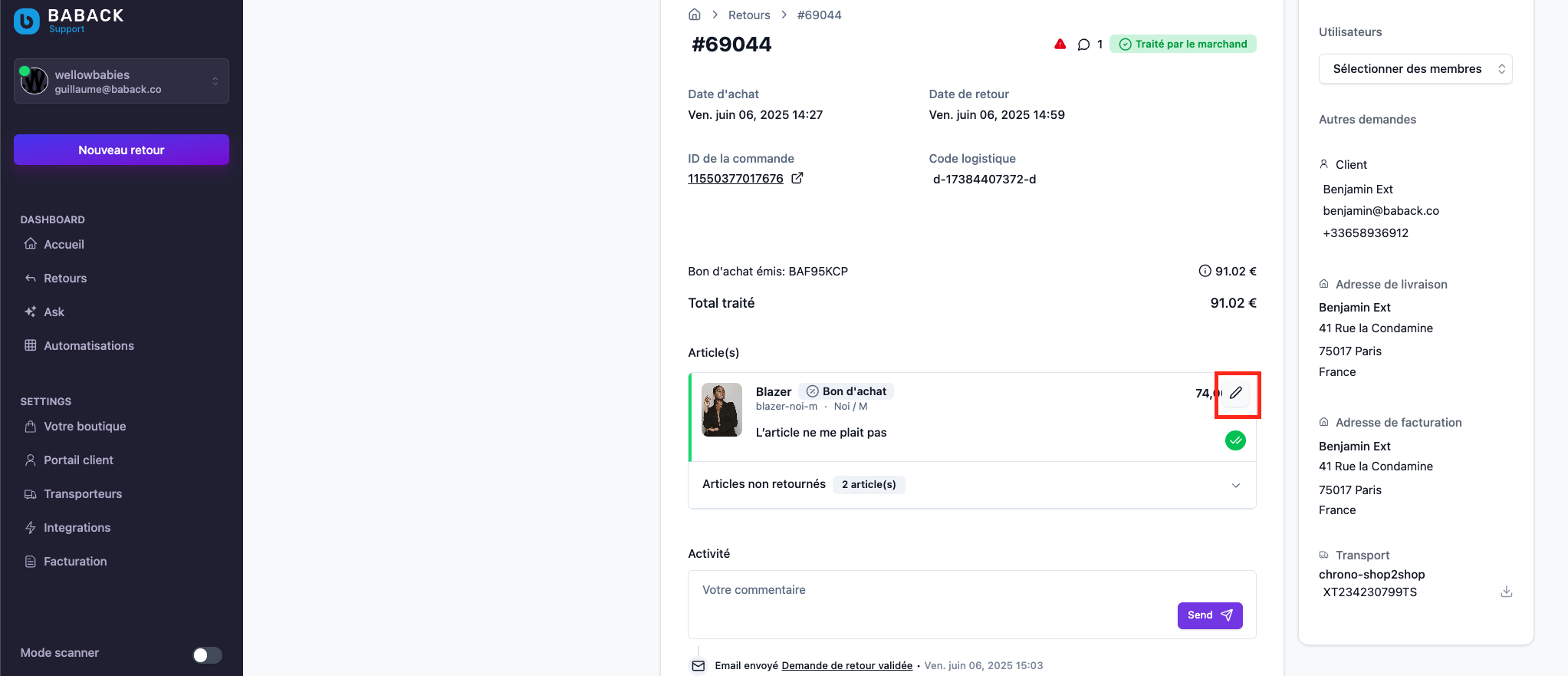Click the info icon next to 91.02 €
This screenshot has width=1568, height=676.
pyautogui.click(x=1205, y=271)
